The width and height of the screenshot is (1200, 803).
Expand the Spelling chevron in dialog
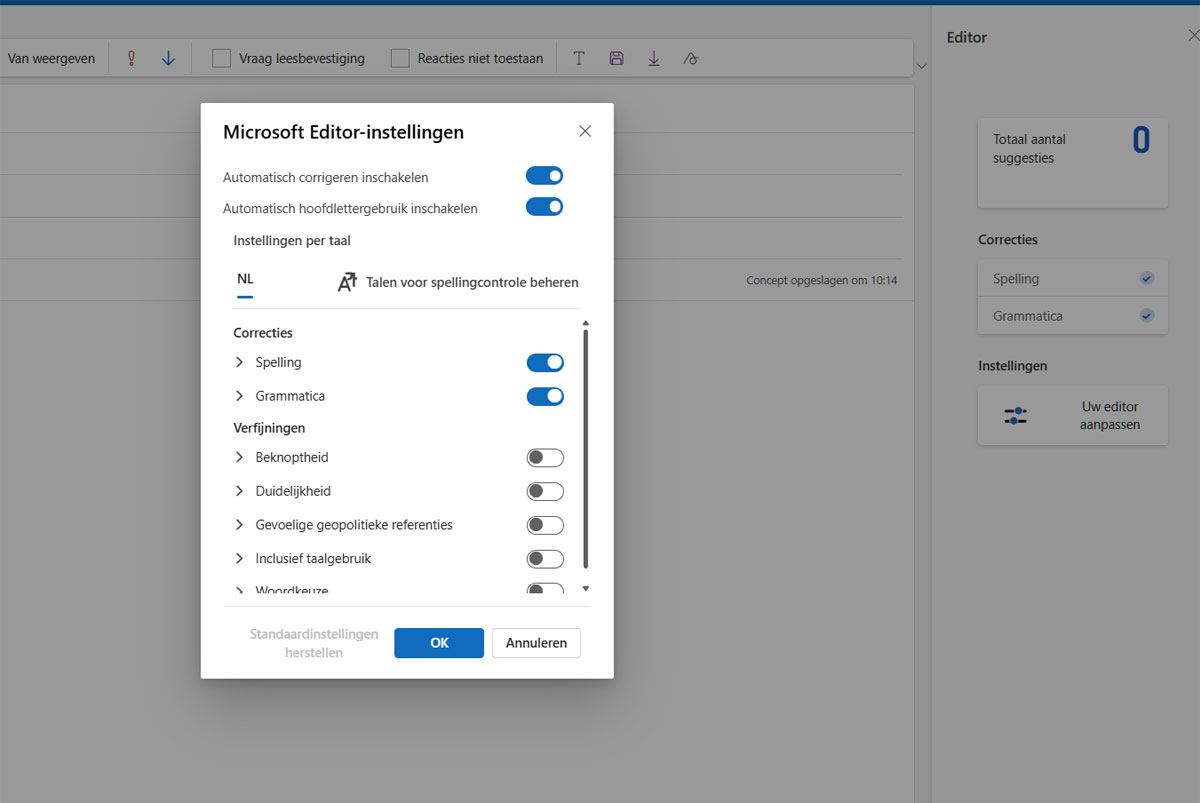pyautogui.click(x=239, y=362)
